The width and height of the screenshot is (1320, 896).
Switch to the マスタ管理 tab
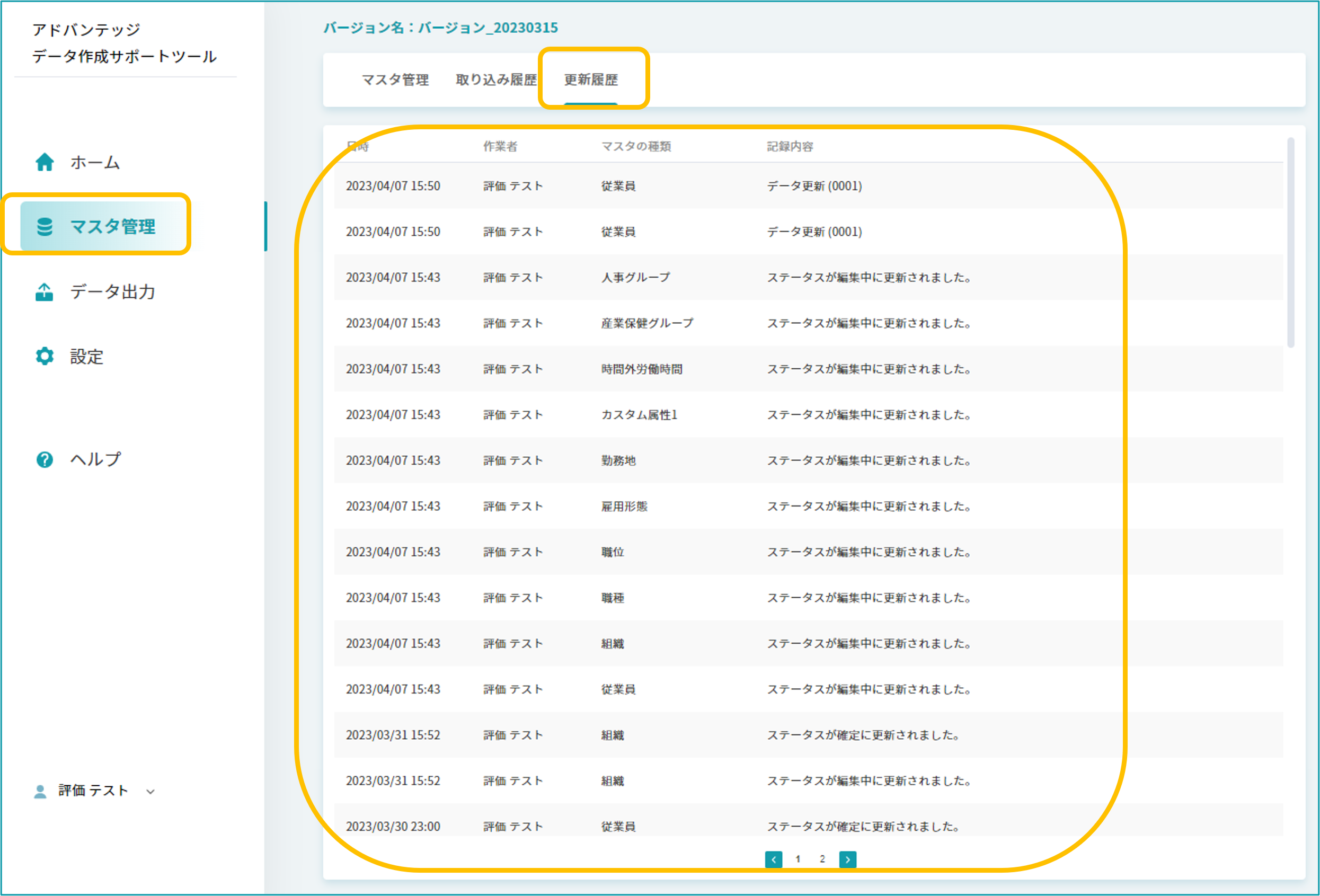395,80
